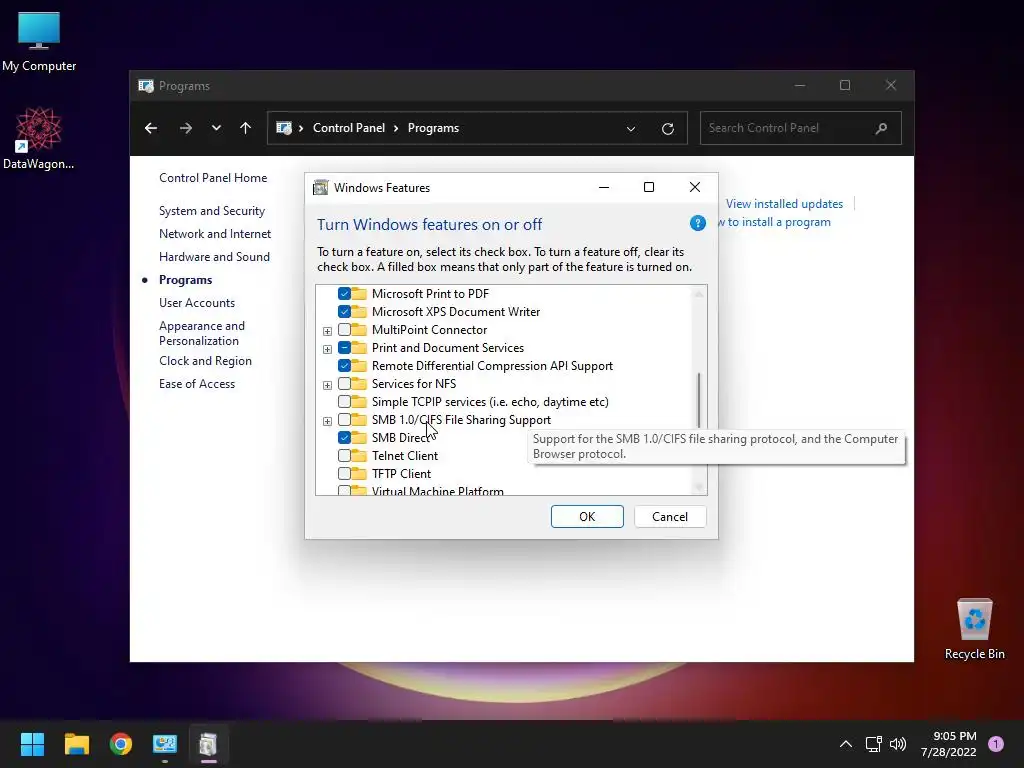Uncheck Microsoft XPS Document Writer
This screenshot has height=768, width=1024.
[344, 312]
